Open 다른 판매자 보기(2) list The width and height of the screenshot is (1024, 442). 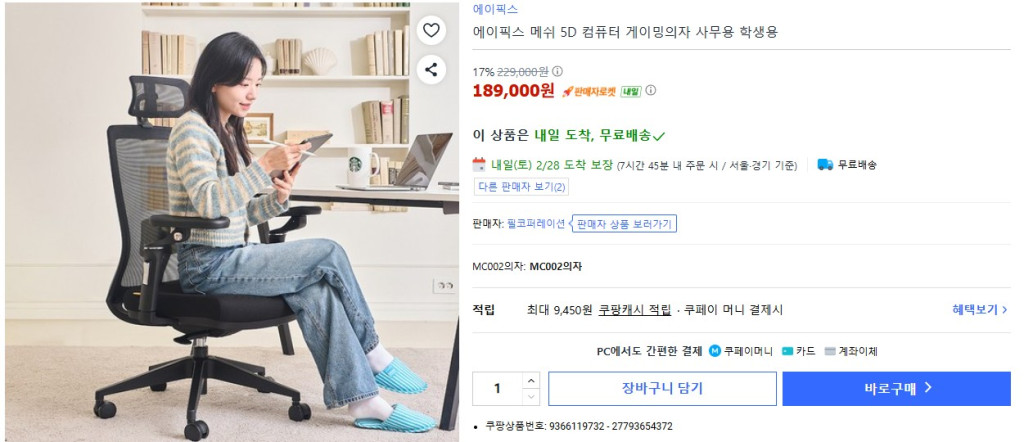521,187
